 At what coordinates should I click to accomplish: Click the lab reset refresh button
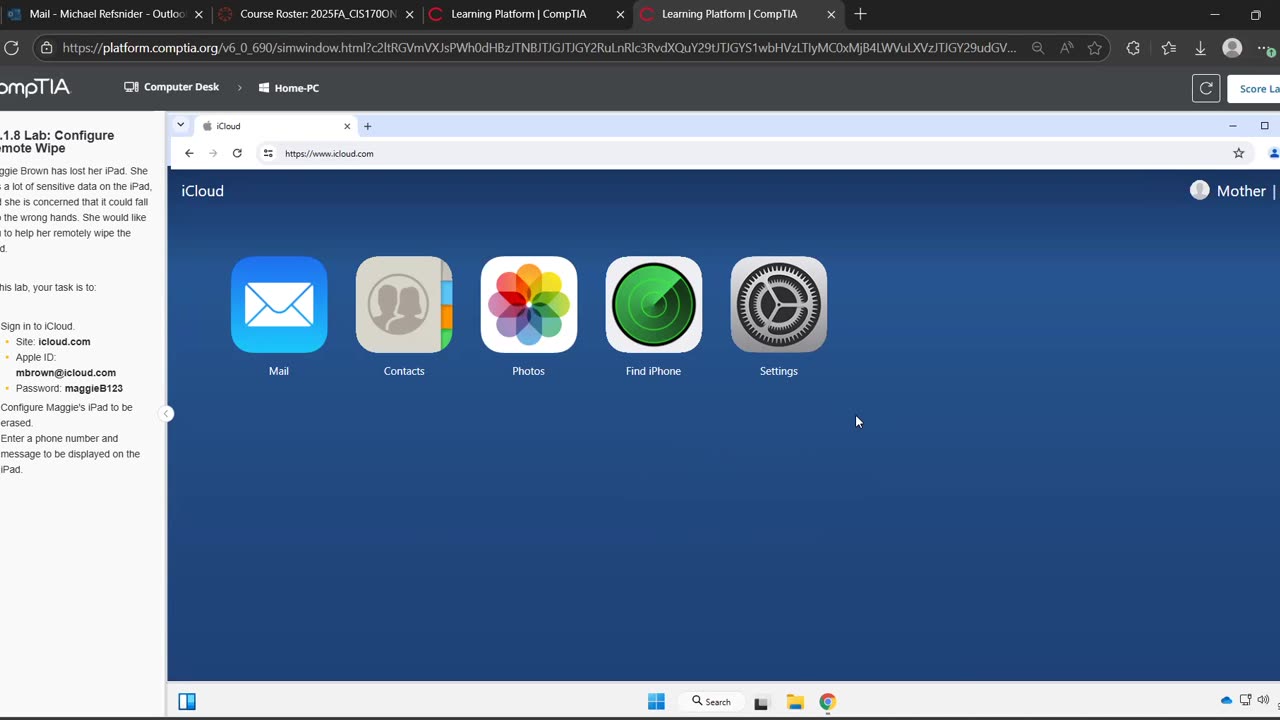tap(1206, 88)
